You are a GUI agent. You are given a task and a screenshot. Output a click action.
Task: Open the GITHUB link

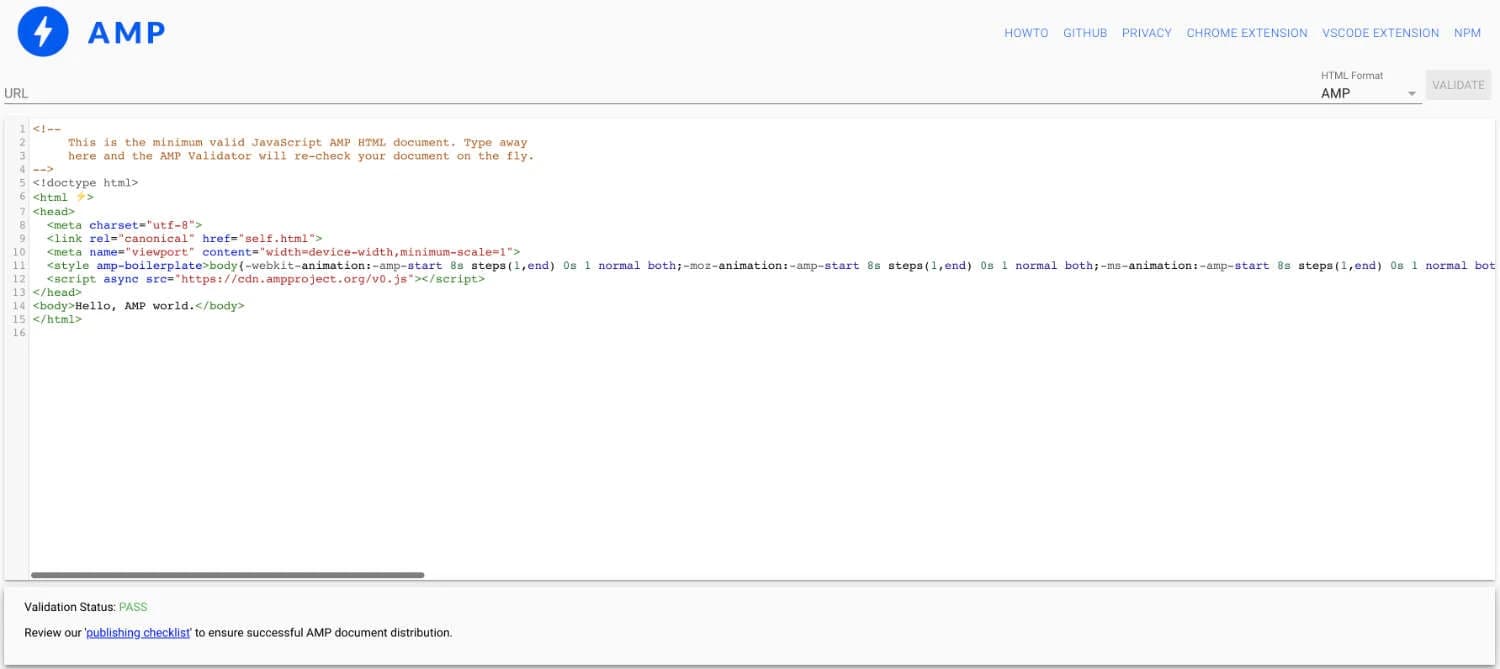(1085, 32)
